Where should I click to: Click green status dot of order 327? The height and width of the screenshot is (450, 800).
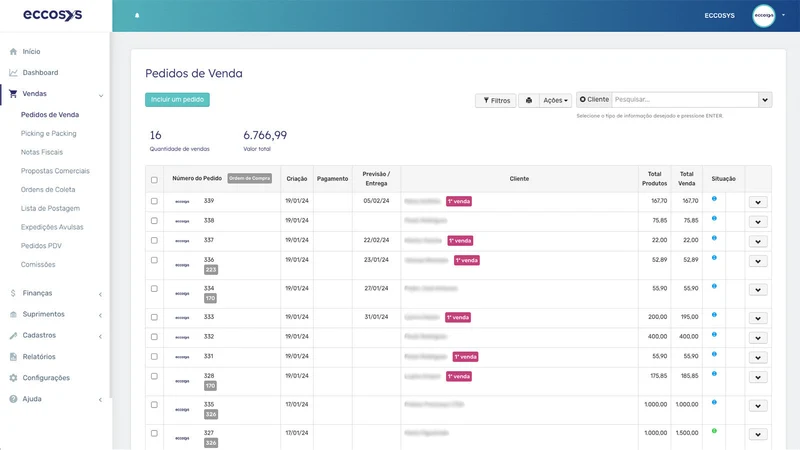(714, 431)
